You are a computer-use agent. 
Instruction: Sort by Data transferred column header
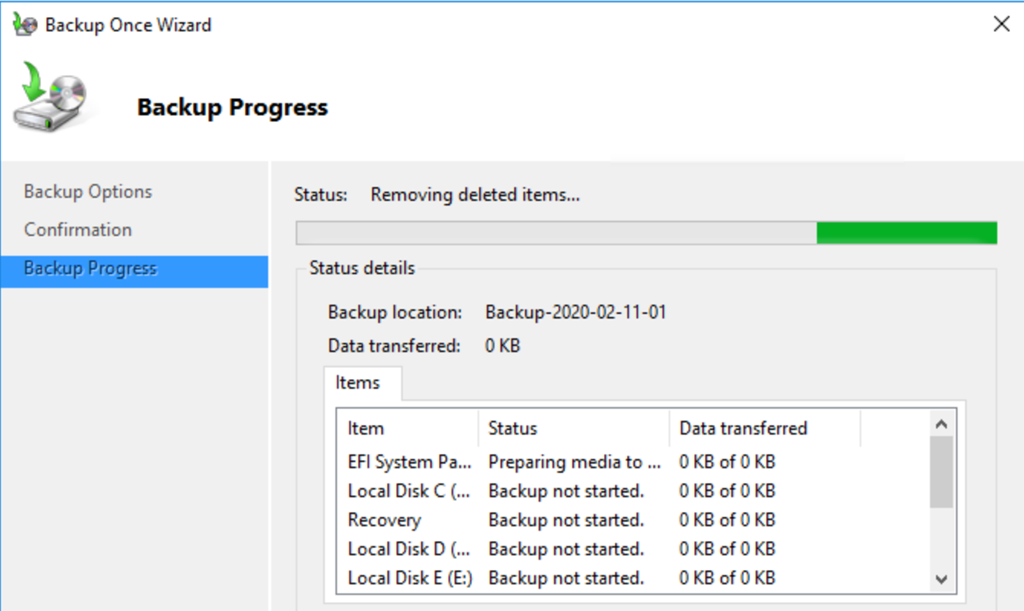click(743, 428)
